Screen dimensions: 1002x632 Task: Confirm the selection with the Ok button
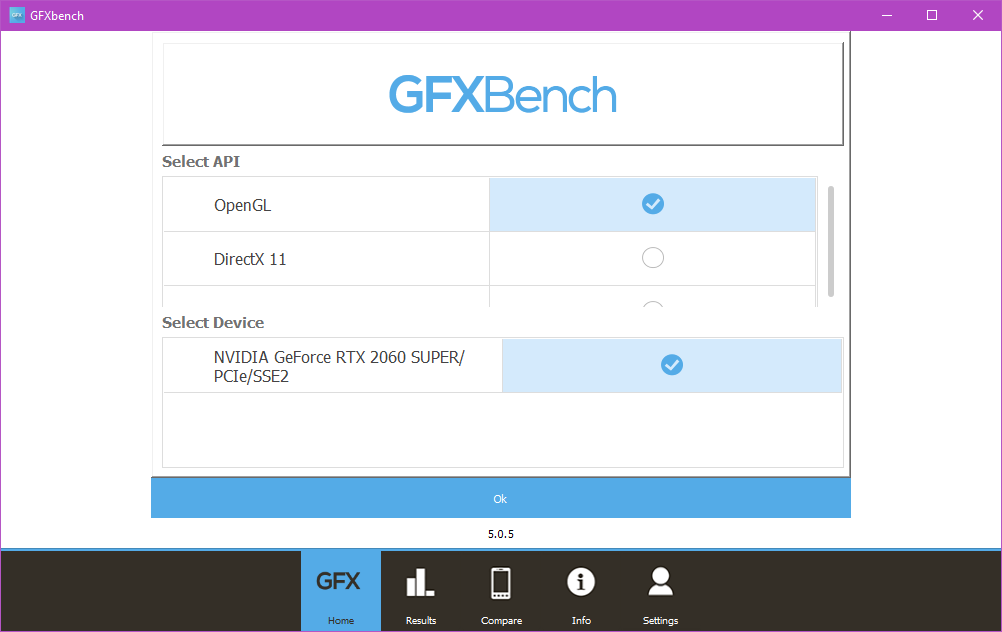(x=500, y=498)
